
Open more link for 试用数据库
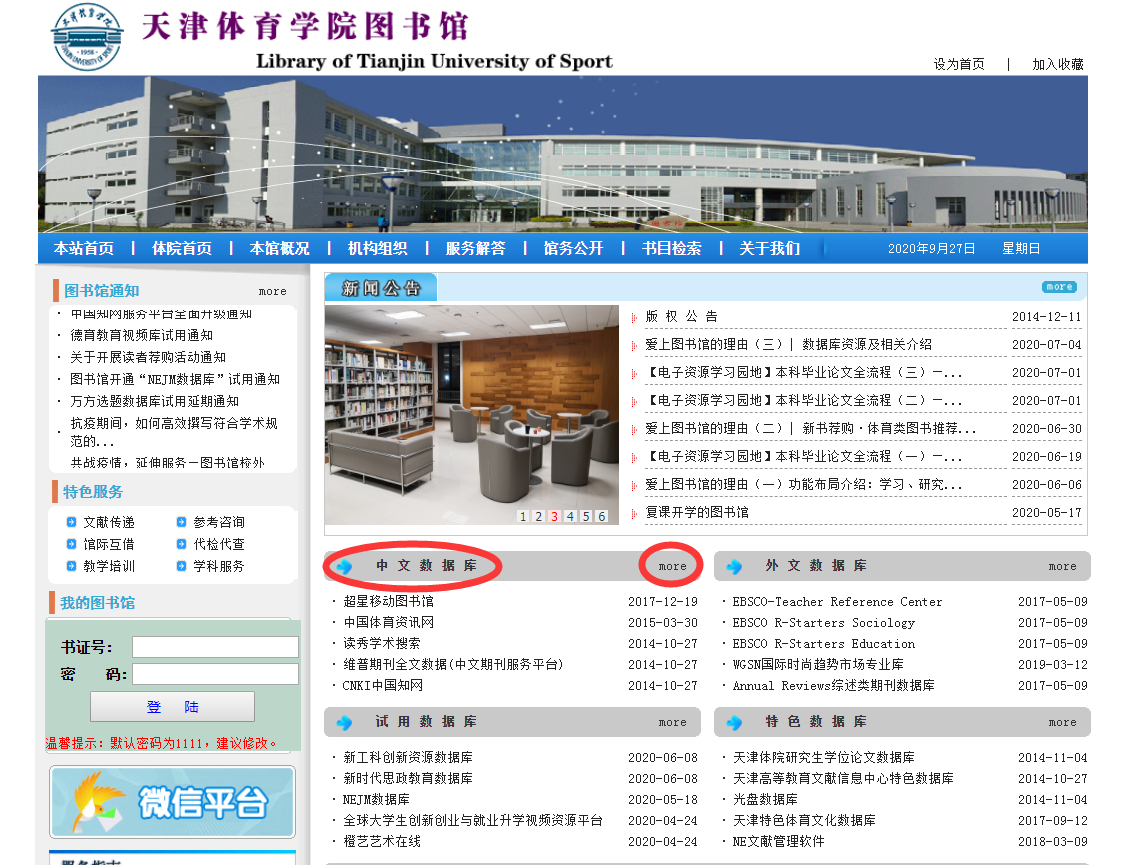tap(672, 722)
